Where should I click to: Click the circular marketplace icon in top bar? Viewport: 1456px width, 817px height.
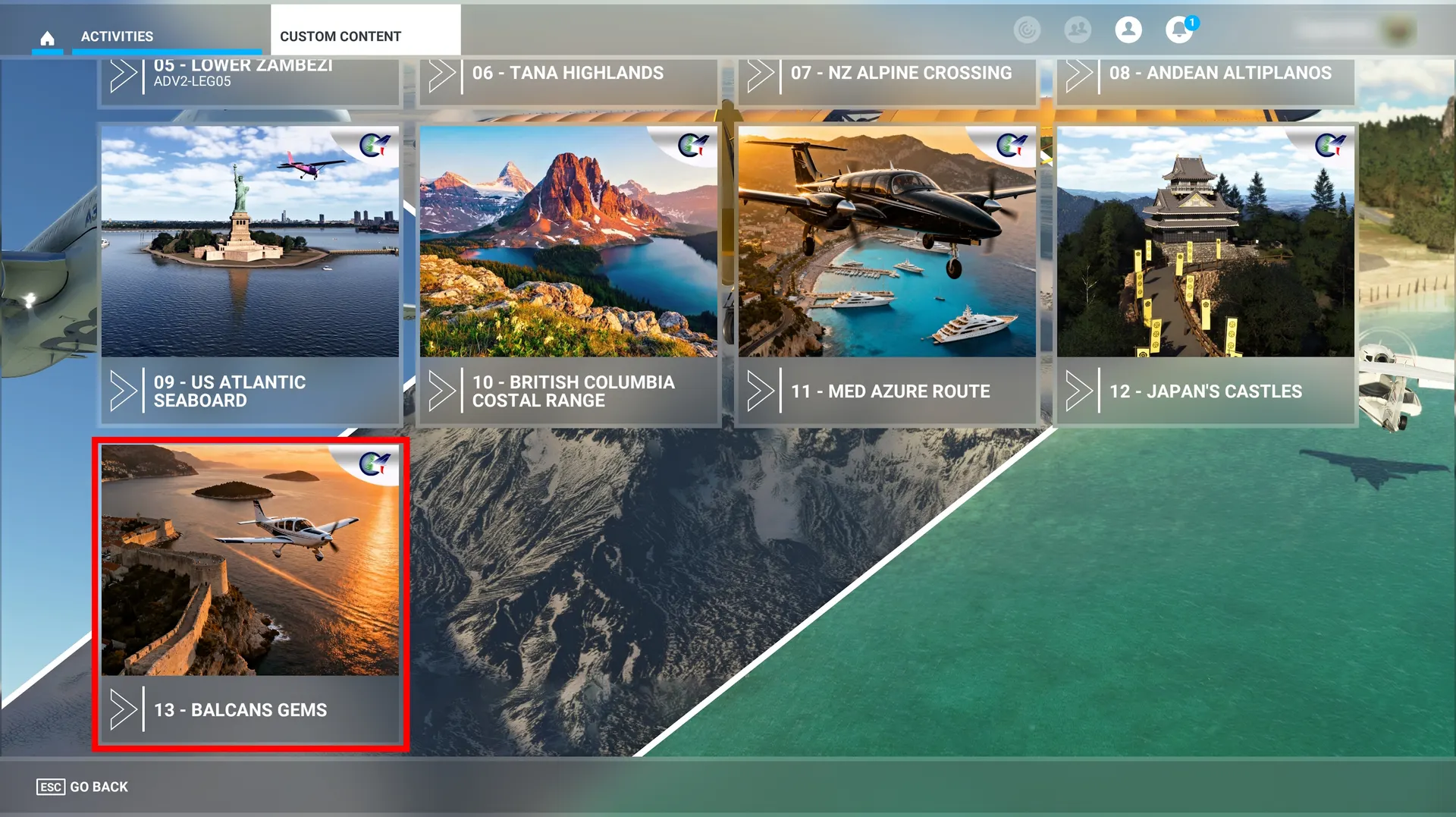[1027, 30]
